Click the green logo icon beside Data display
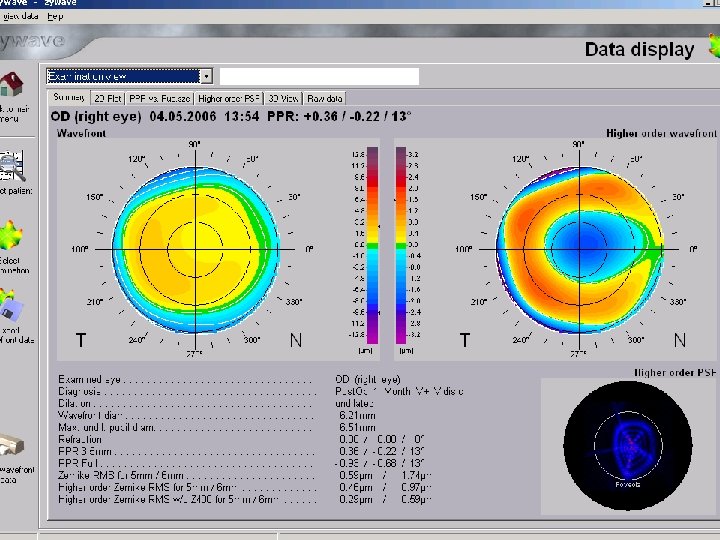Viewport: 720px width, 540px height. [712, 47]
